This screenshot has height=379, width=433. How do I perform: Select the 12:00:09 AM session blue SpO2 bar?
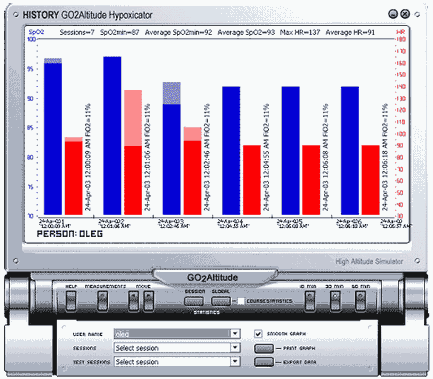pyautogui.click(x=53, y=137)
